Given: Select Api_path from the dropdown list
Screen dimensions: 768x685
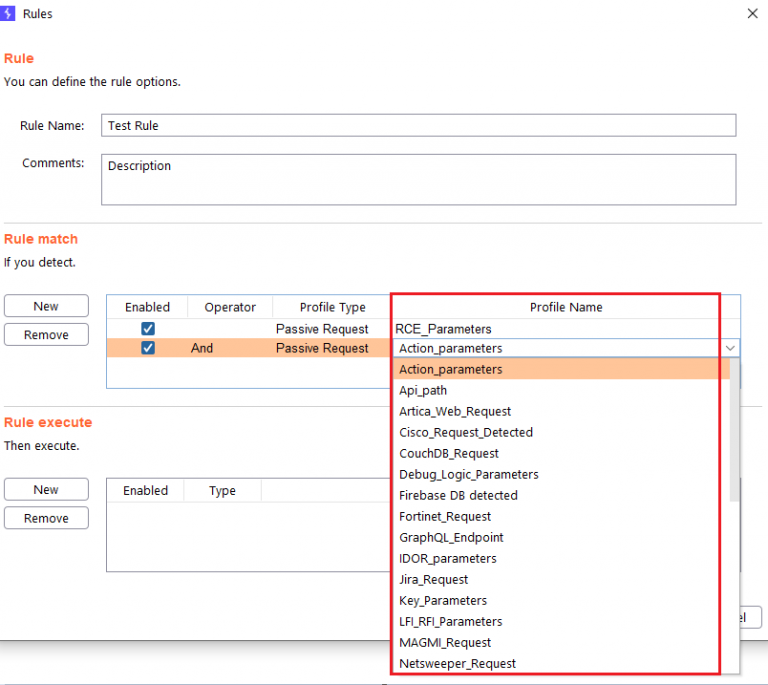Looking at the screenshot, I should 423,390.
